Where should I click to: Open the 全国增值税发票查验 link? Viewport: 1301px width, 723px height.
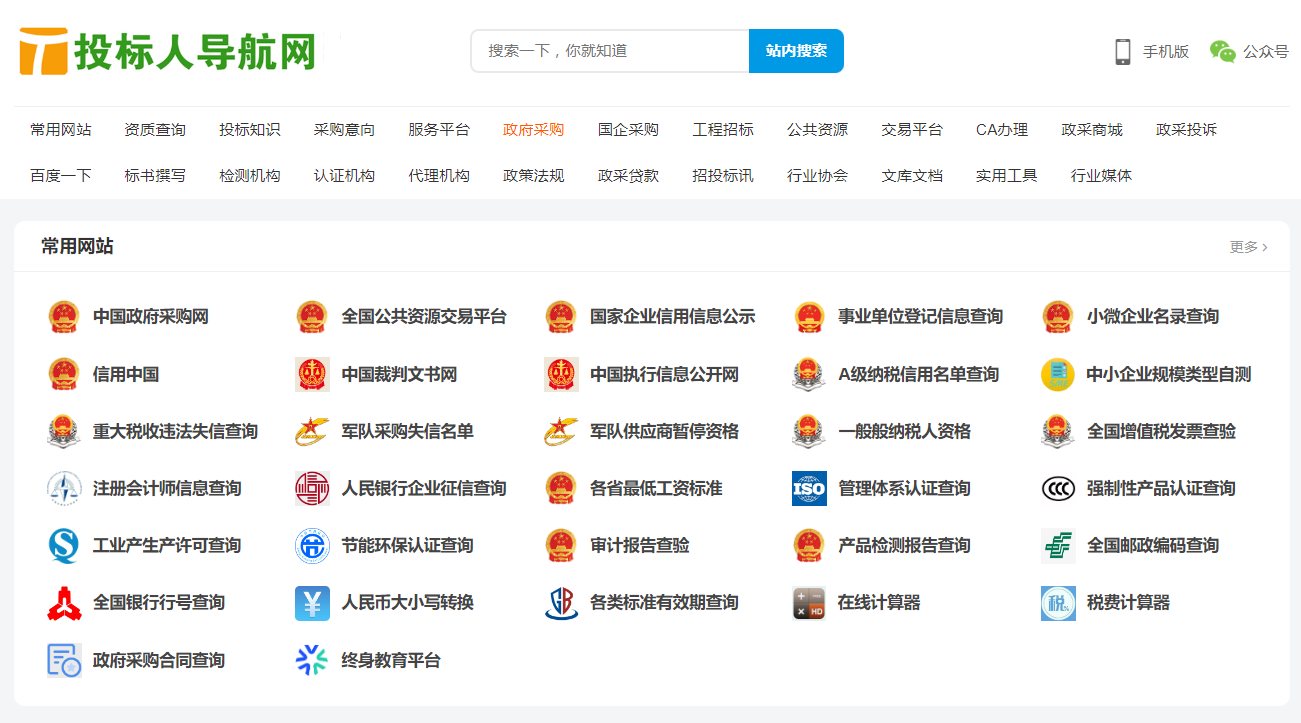(x=1162, y=431)
